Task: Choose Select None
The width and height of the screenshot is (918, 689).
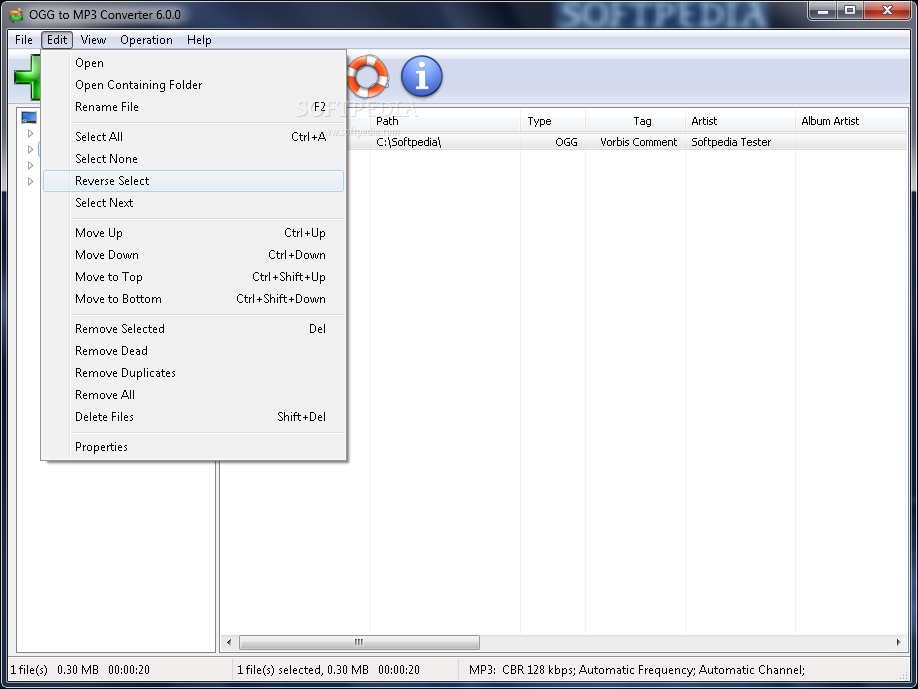Action: click(x=193, y=159)
